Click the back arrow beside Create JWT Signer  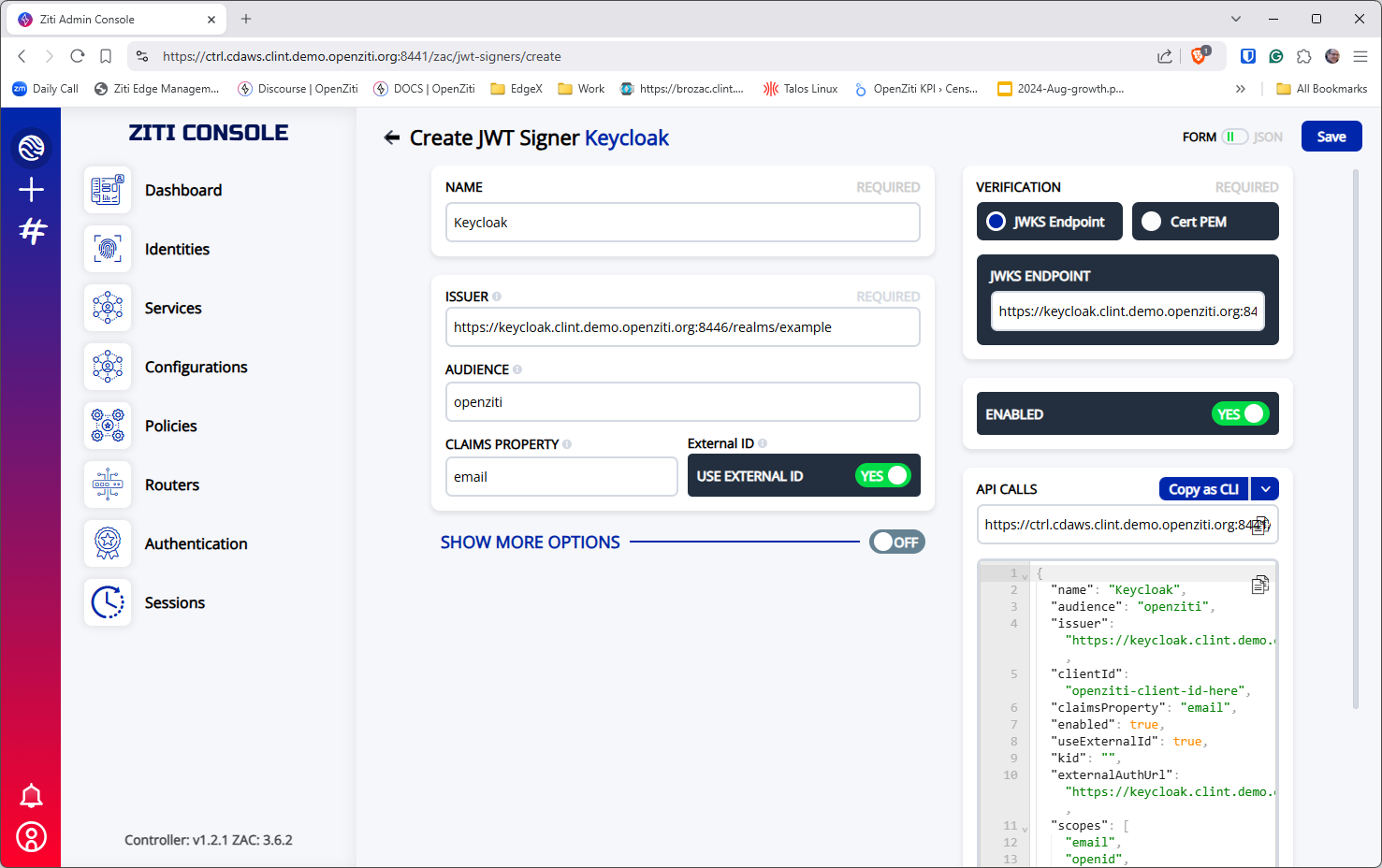(x=392, y=138)
